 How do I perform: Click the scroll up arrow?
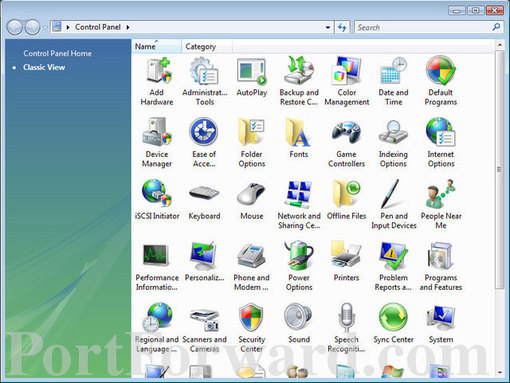click(x=500, y=44)
